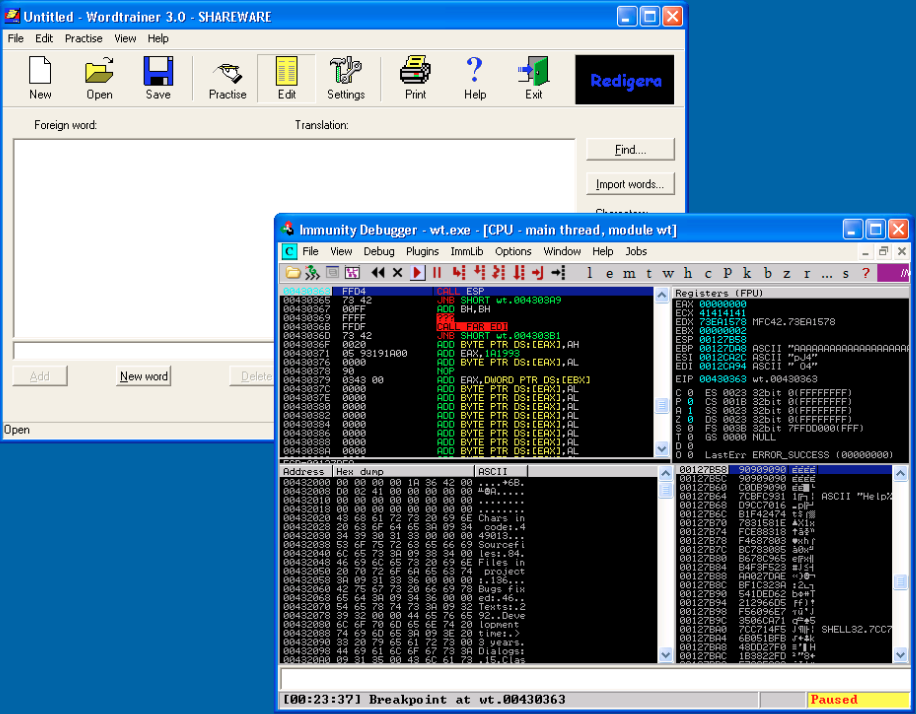Click the yellow 'Paused' status indicator
Viewport: 916px width, 714px height.
(x=858, y=699)
